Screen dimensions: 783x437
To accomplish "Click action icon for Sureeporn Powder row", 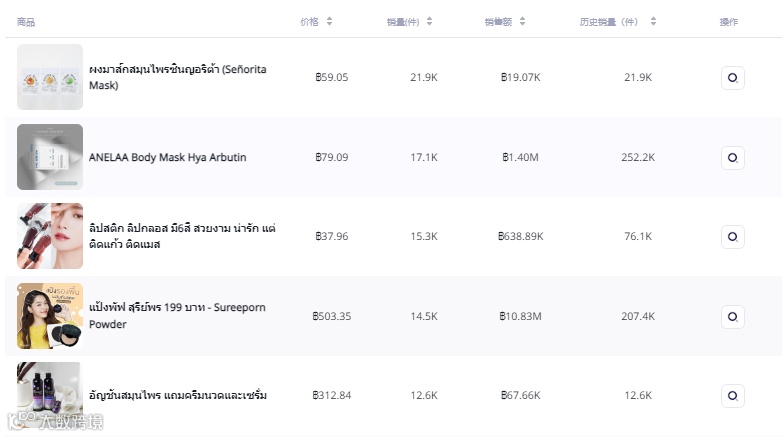I will (x=732, y=316).
